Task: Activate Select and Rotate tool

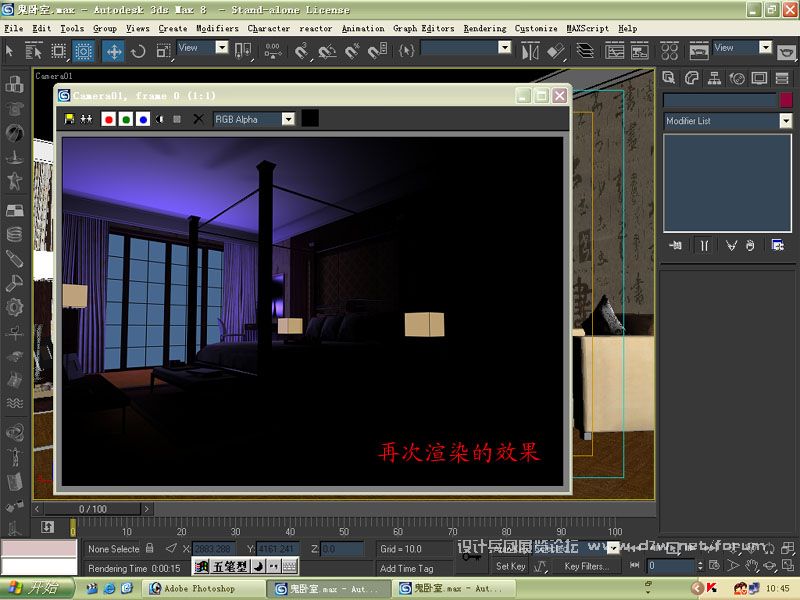Action: point(138,51)
